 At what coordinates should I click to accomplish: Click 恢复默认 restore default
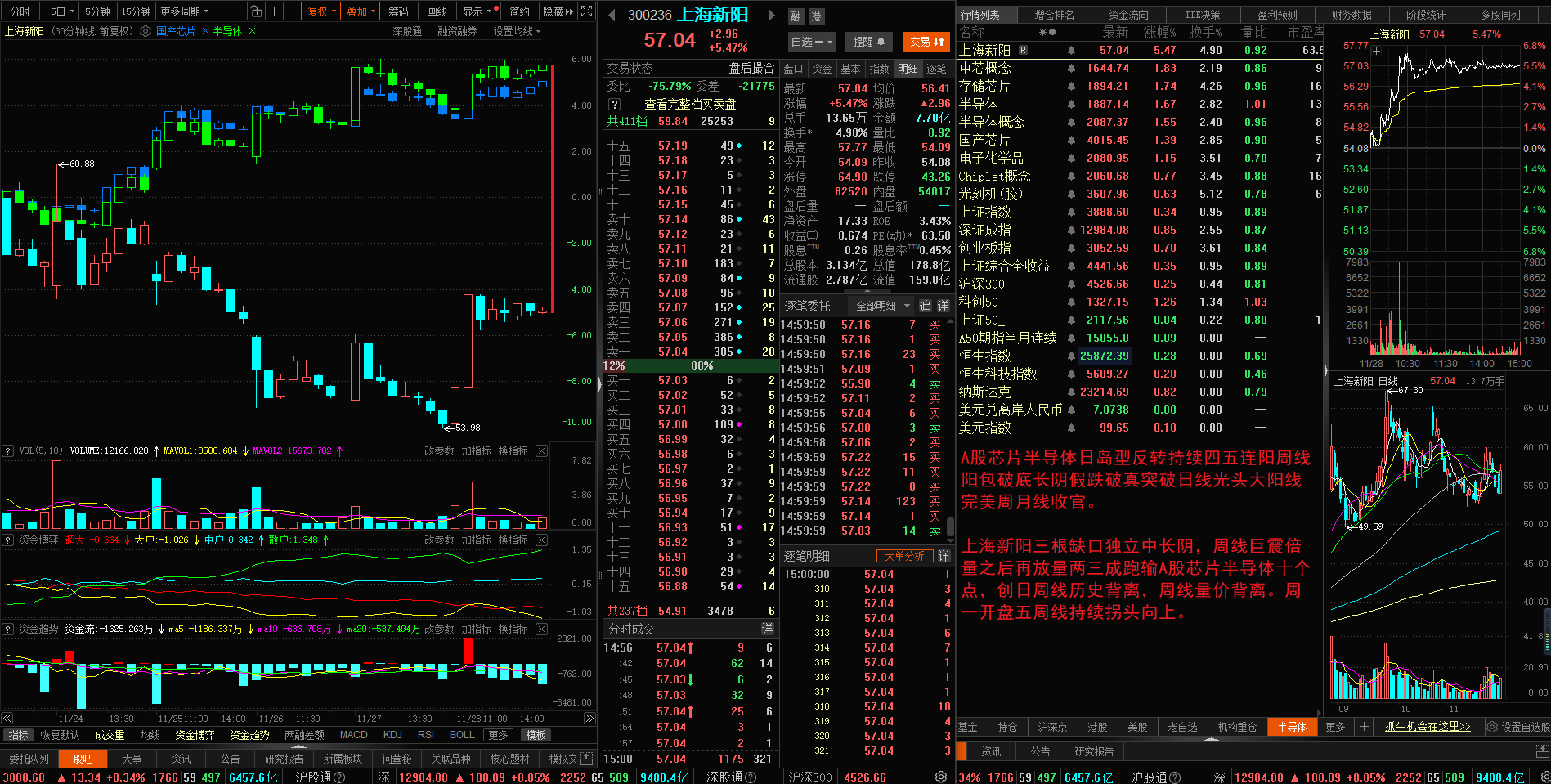point(61,735)
